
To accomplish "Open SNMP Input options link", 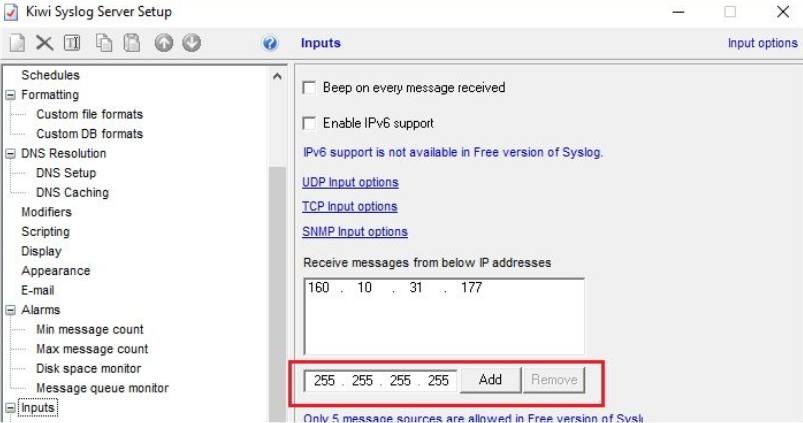I will pos(355,231).
